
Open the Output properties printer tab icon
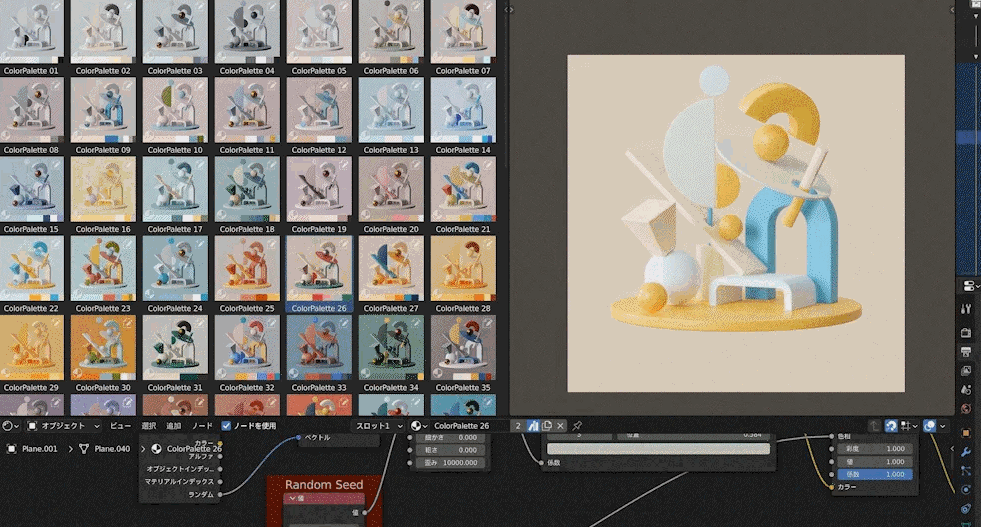coord(966,352)
